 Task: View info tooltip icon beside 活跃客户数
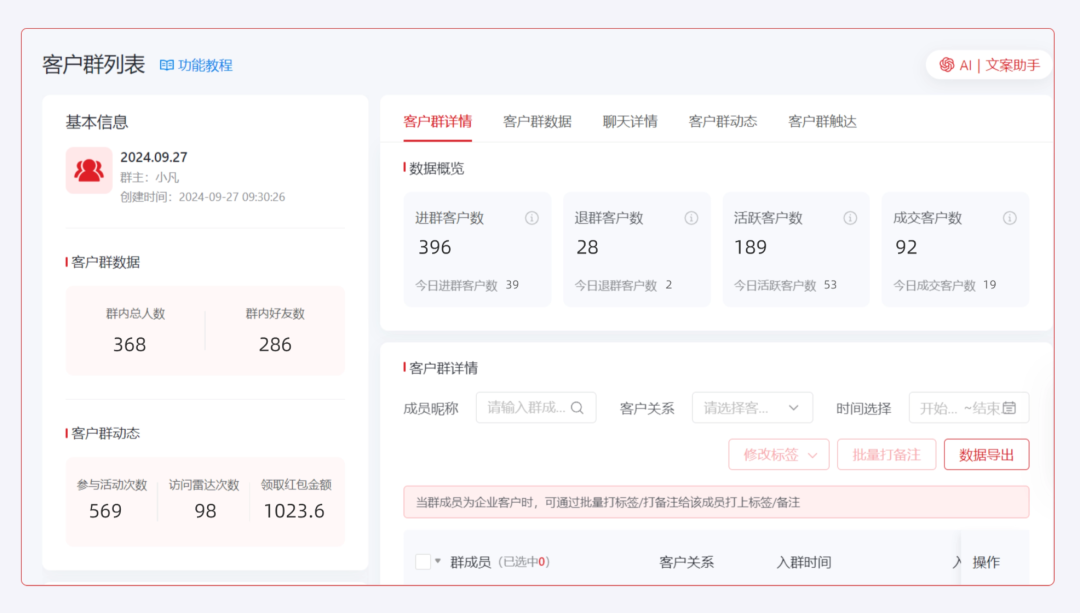850,218
